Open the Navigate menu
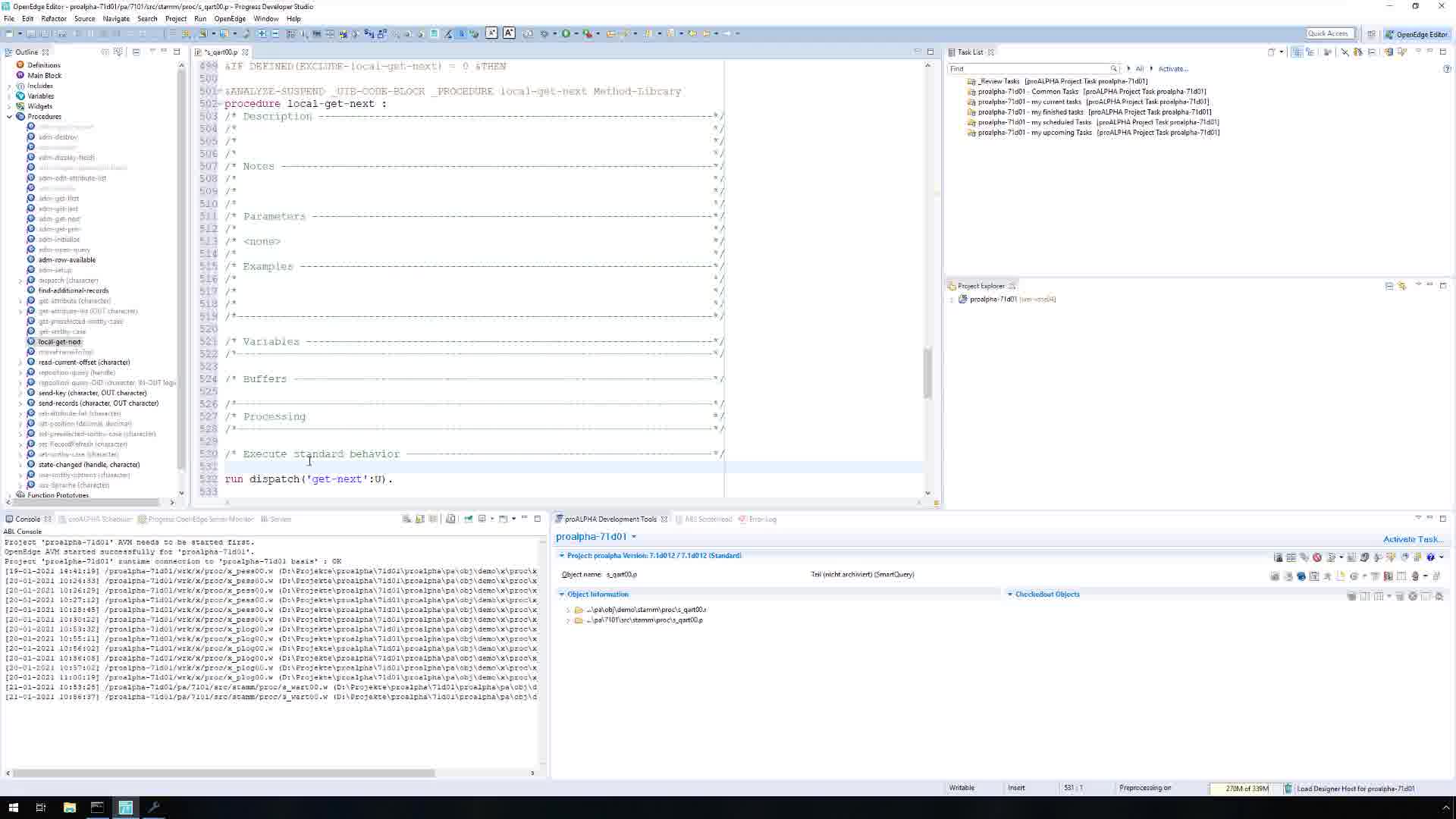Image resolution: width=1456 pixels, height=819 pixels. click(116, 19)
